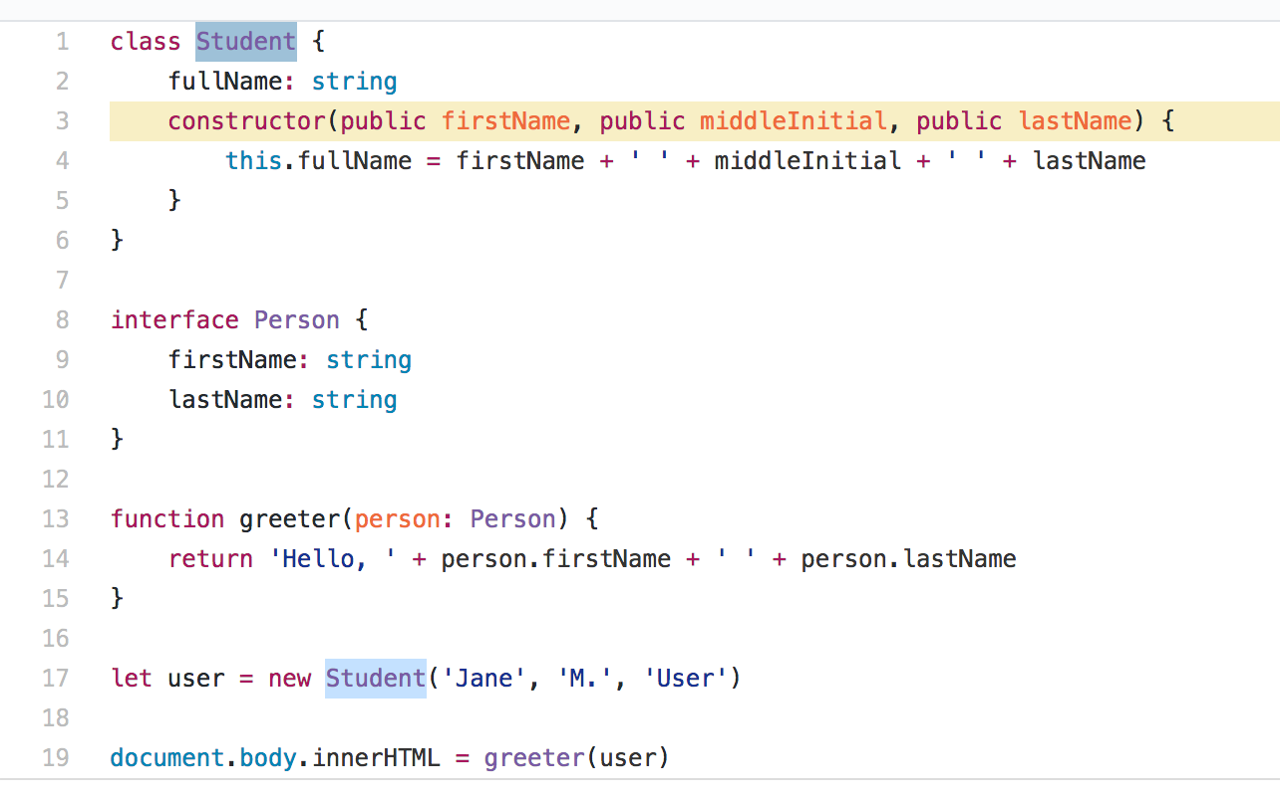The image size is (1280, 800).
Task: Click the Person interface name on line 8
Action: pyautogui.click(x=297, y=320)
